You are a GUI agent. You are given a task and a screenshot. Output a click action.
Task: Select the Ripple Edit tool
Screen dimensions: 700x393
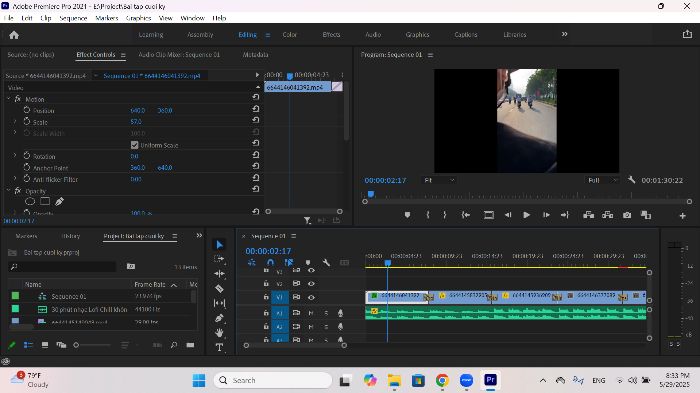(x=219, y=273)
